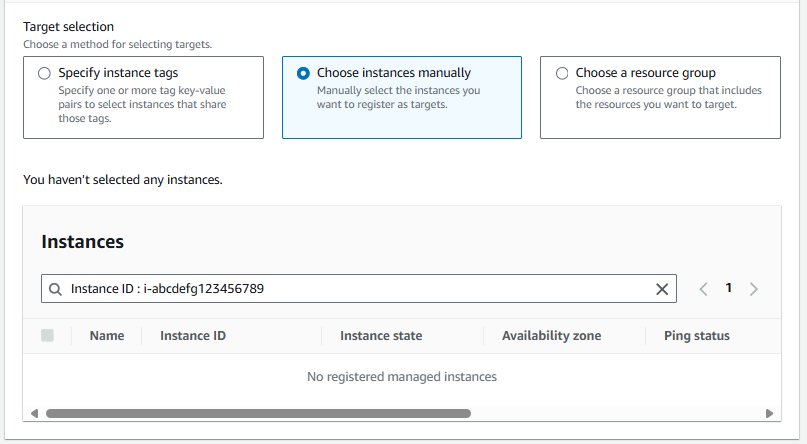Click the Choose a resource group option card
The height and width of the screenshot is (444, 807).
tap(660, 97)
